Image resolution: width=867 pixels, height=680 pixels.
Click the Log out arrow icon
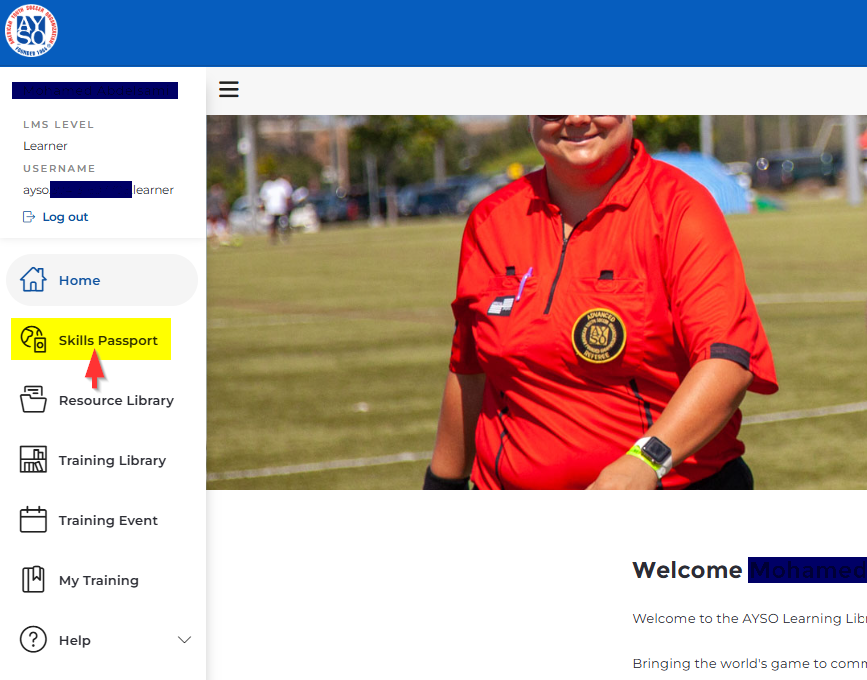point(28,217)
